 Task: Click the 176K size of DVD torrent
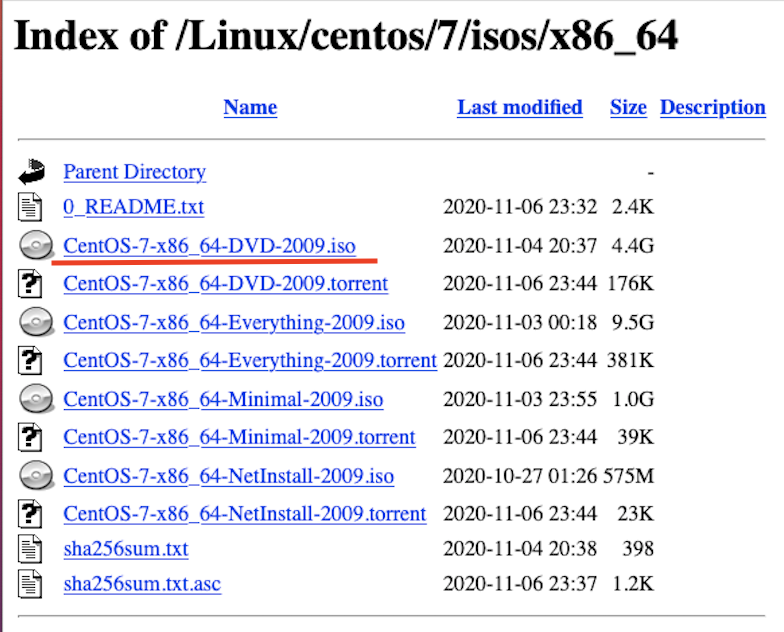click(x=630, y=284)
